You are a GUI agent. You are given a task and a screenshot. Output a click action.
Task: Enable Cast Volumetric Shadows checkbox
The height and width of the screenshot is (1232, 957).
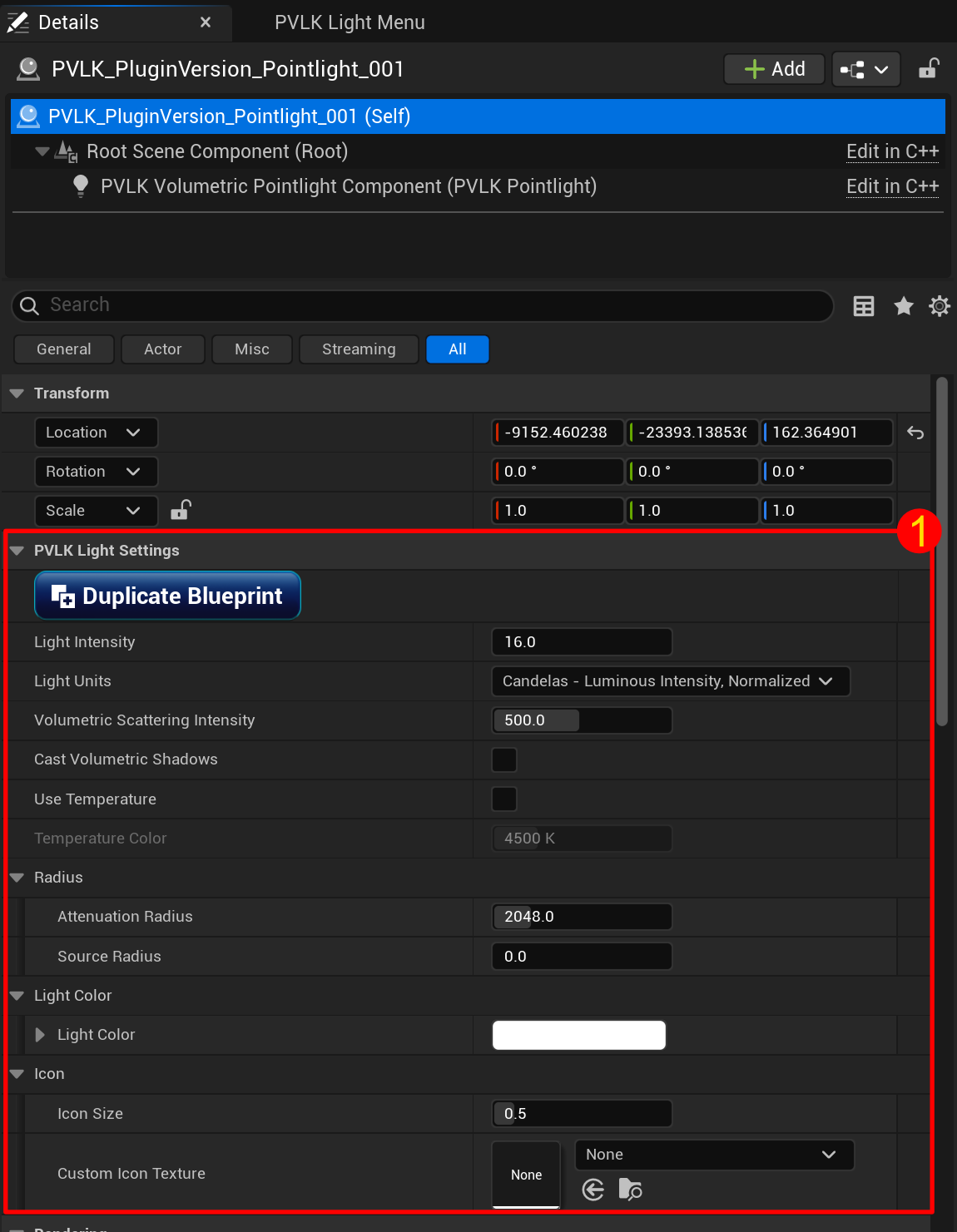click(x=504, y=759)
